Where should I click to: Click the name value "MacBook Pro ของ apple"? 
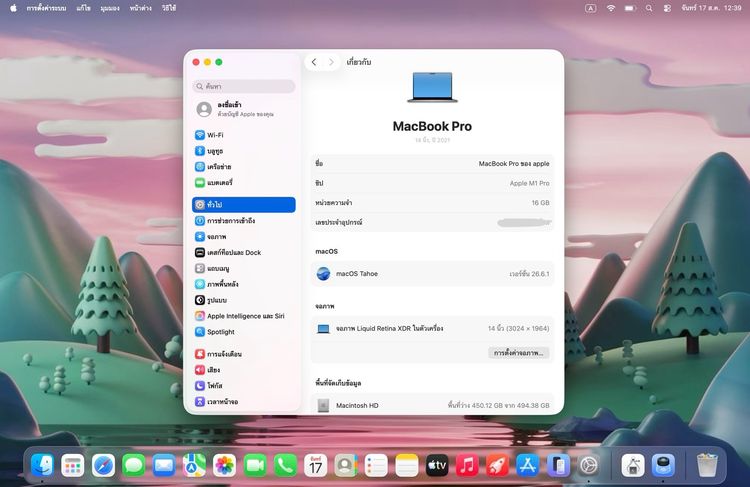(514, 164)
